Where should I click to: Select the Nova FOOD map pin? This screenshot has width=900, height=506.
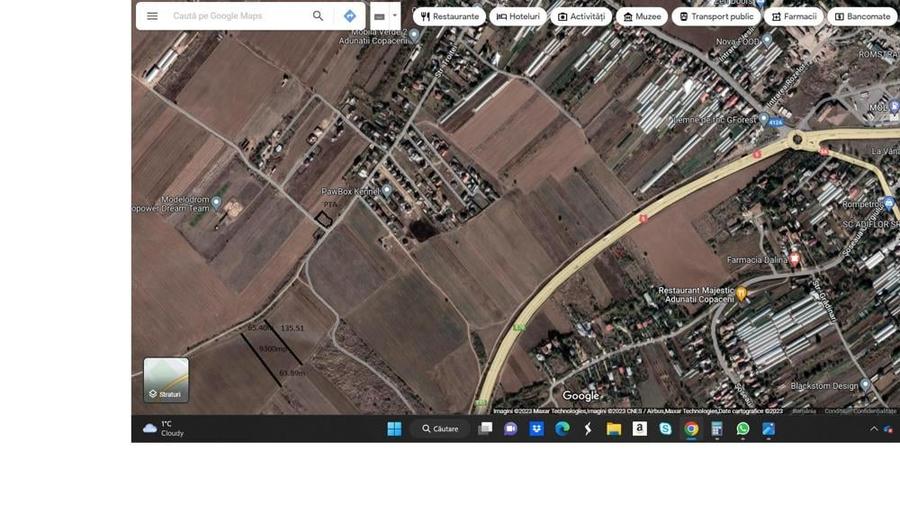(x=767, y=40)
